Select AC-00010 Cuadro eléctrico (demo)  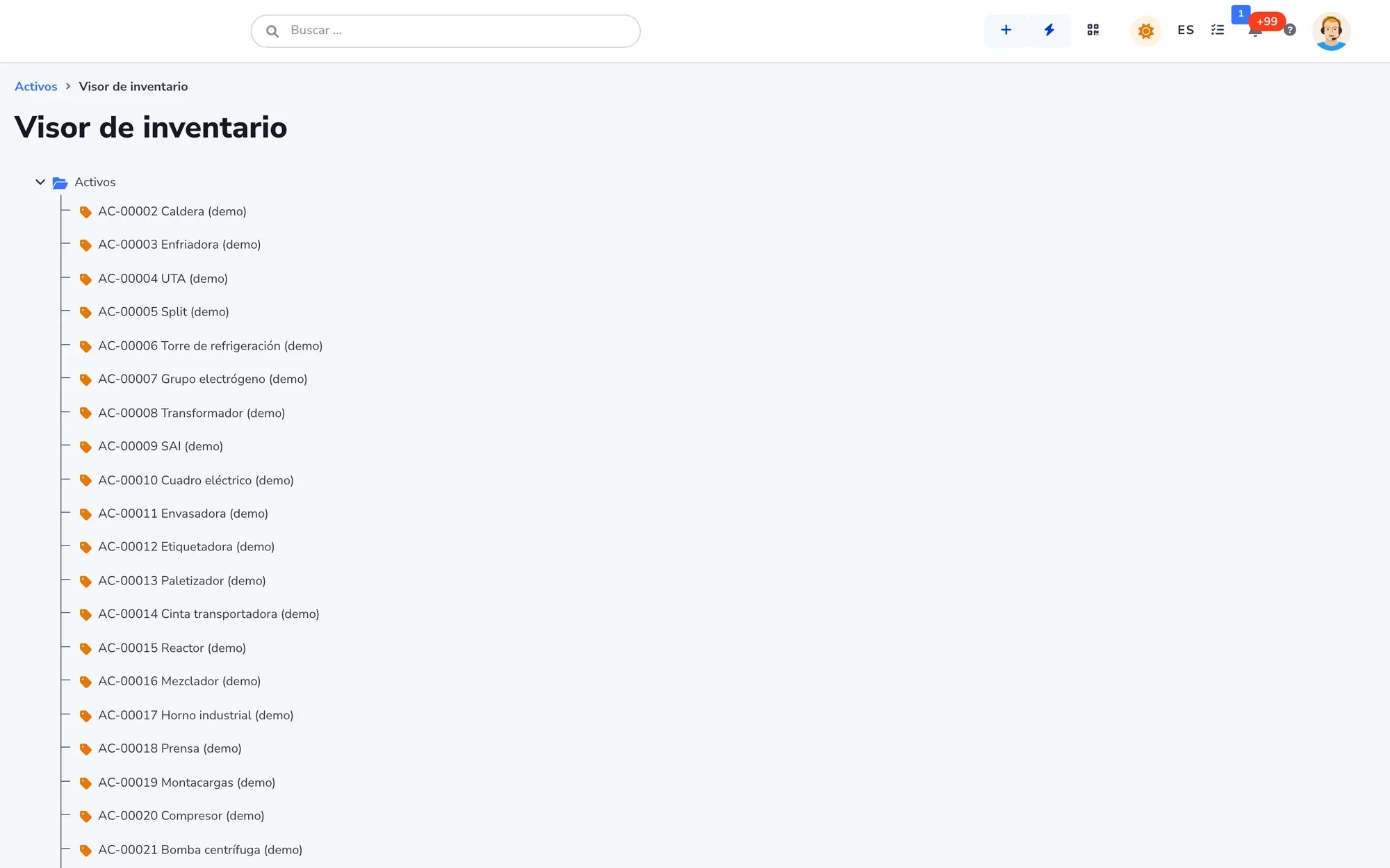pyautogui.click(x=196, y=480)
